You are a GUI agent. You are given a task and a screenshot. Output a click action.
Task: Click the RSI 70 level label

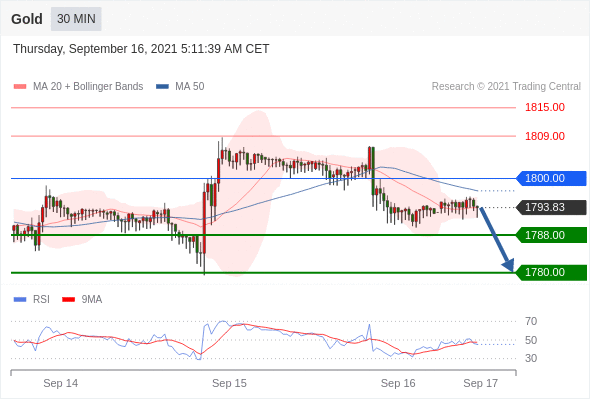pyautogui.click(x=531, y=321)
